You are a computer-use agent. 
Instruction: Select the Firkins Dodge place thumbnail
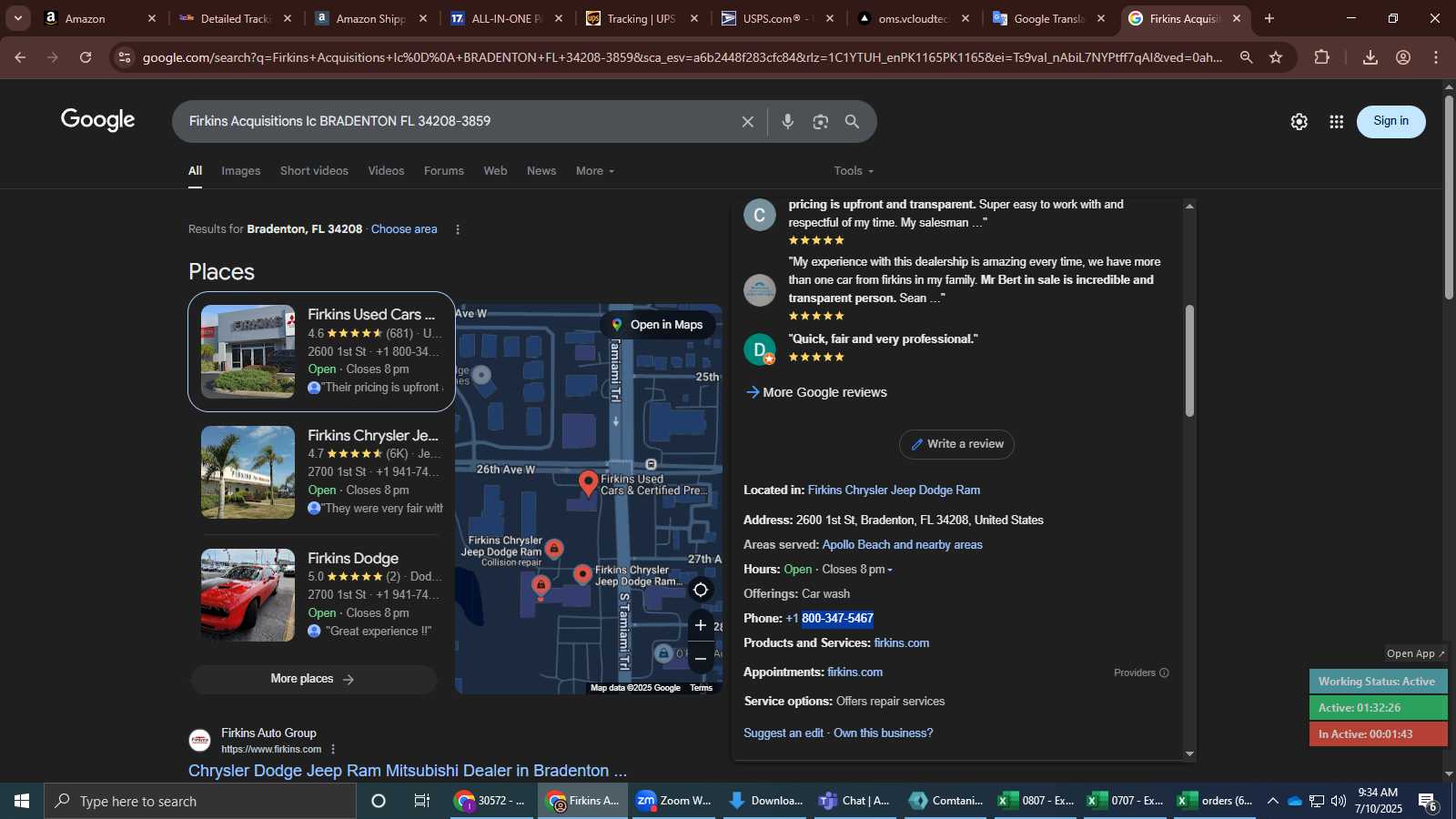pos(248,595)
